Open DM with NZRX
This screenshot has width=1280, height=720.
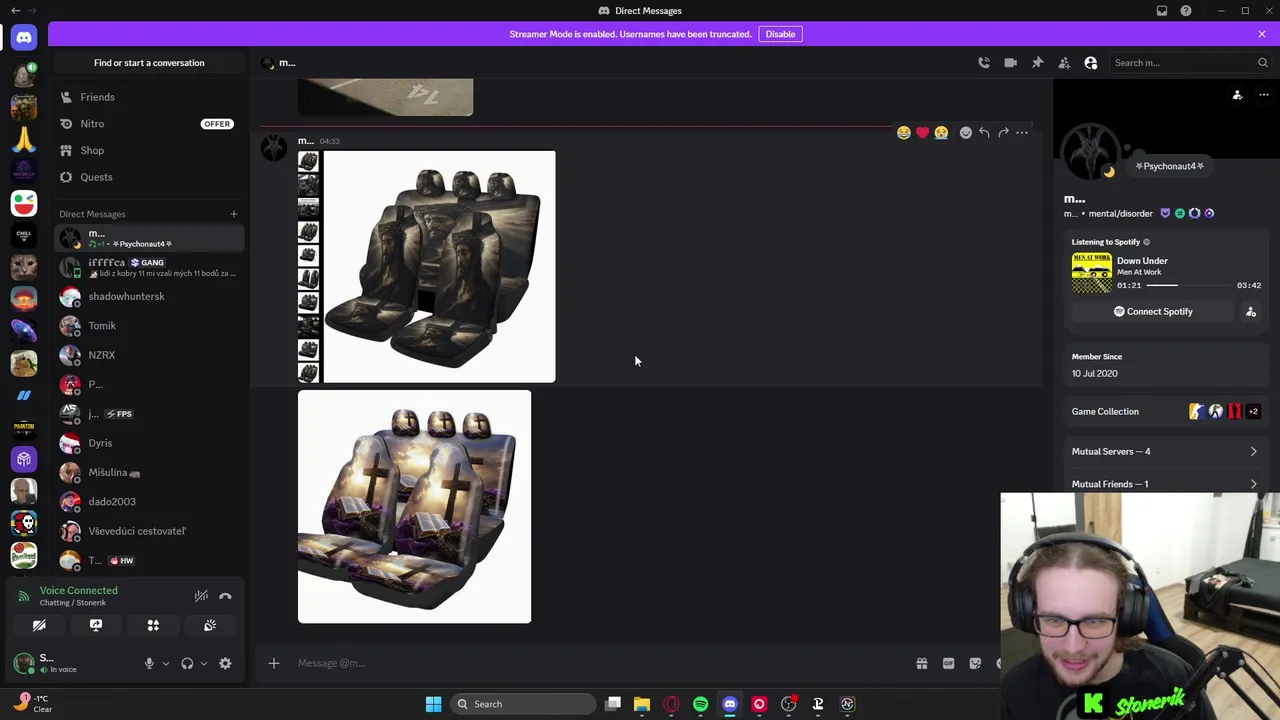(149, 355)
